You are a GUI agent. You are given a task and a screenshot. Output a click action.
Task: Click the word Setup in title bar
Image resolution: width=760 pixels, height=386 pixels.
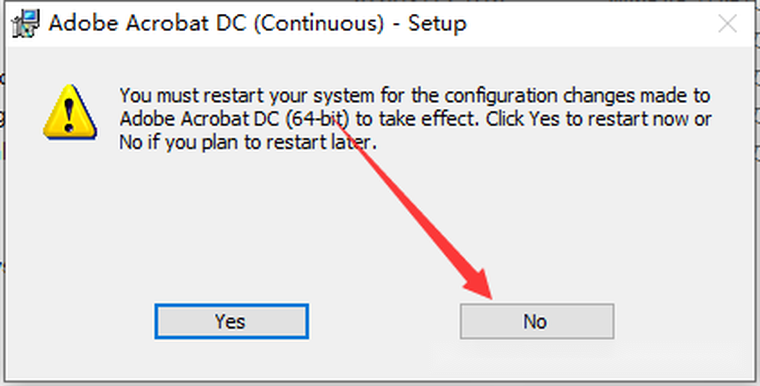pyautogui.click(x=437, y=23)
